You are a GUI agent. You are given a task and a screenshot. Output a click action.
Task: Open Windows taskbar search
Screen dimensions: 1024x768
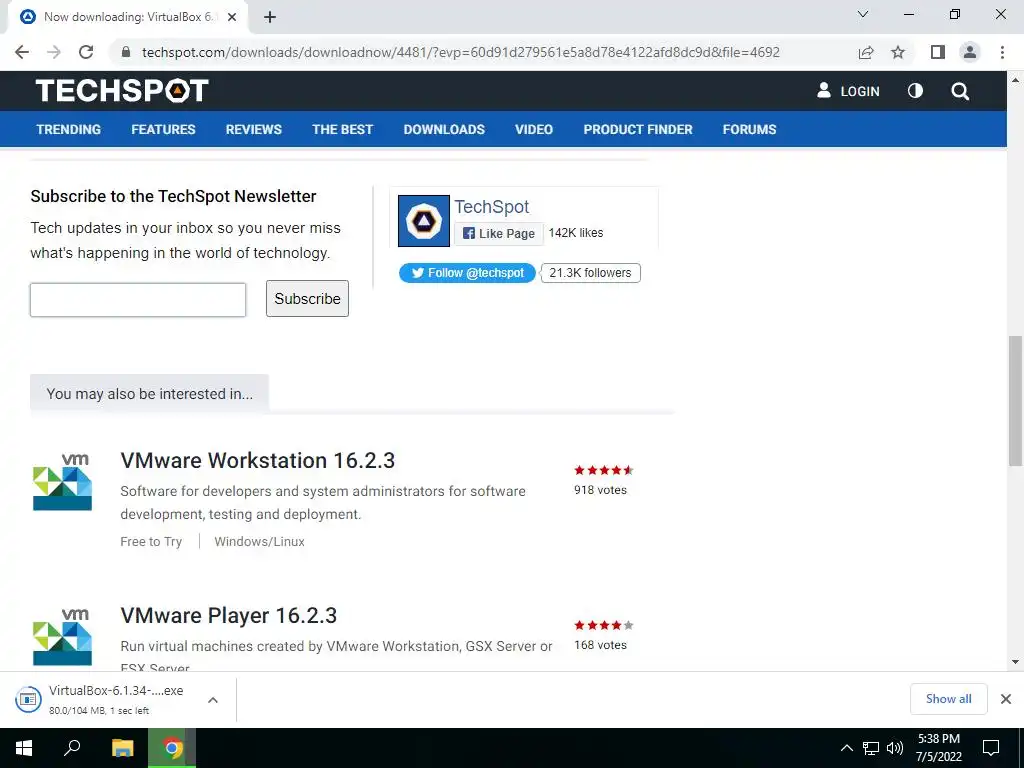pyautogui.click(x=72, y=748)
